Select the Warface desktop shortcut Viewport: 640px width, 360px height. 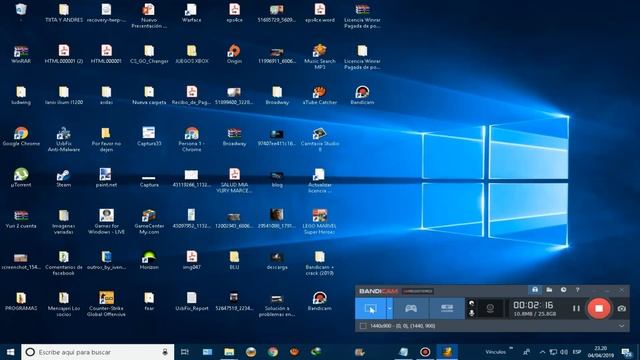click(191, 13)
